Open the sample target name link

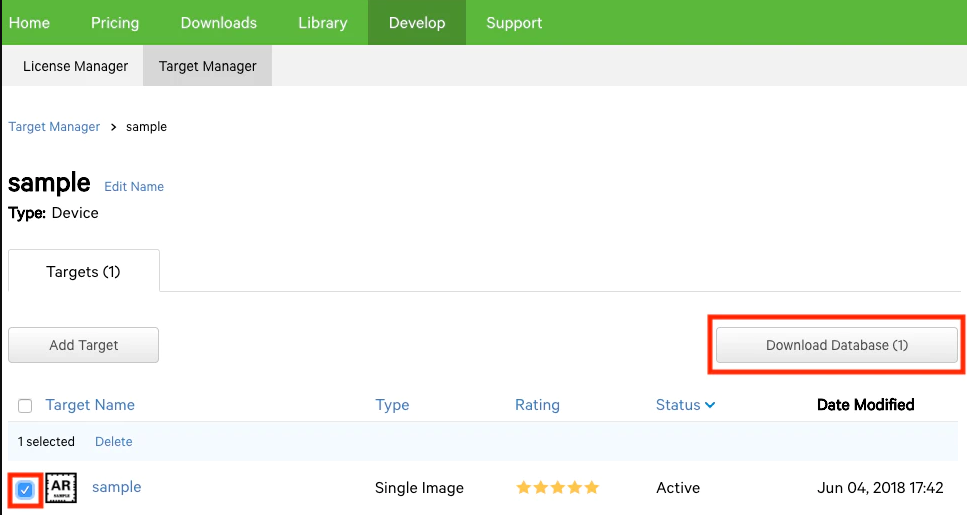pos(116,487)
